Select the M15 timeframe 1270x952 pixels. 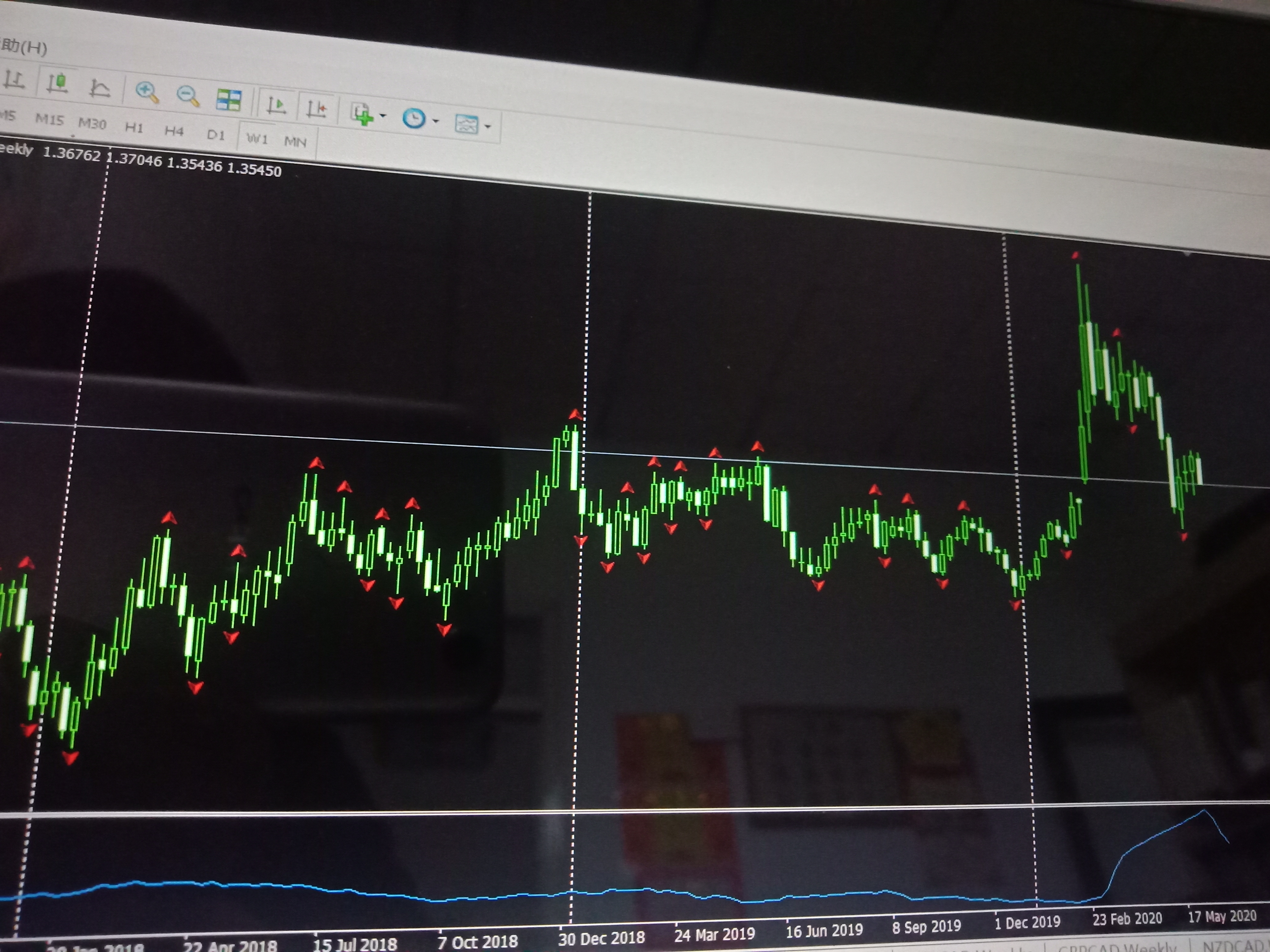pos(49,119)
